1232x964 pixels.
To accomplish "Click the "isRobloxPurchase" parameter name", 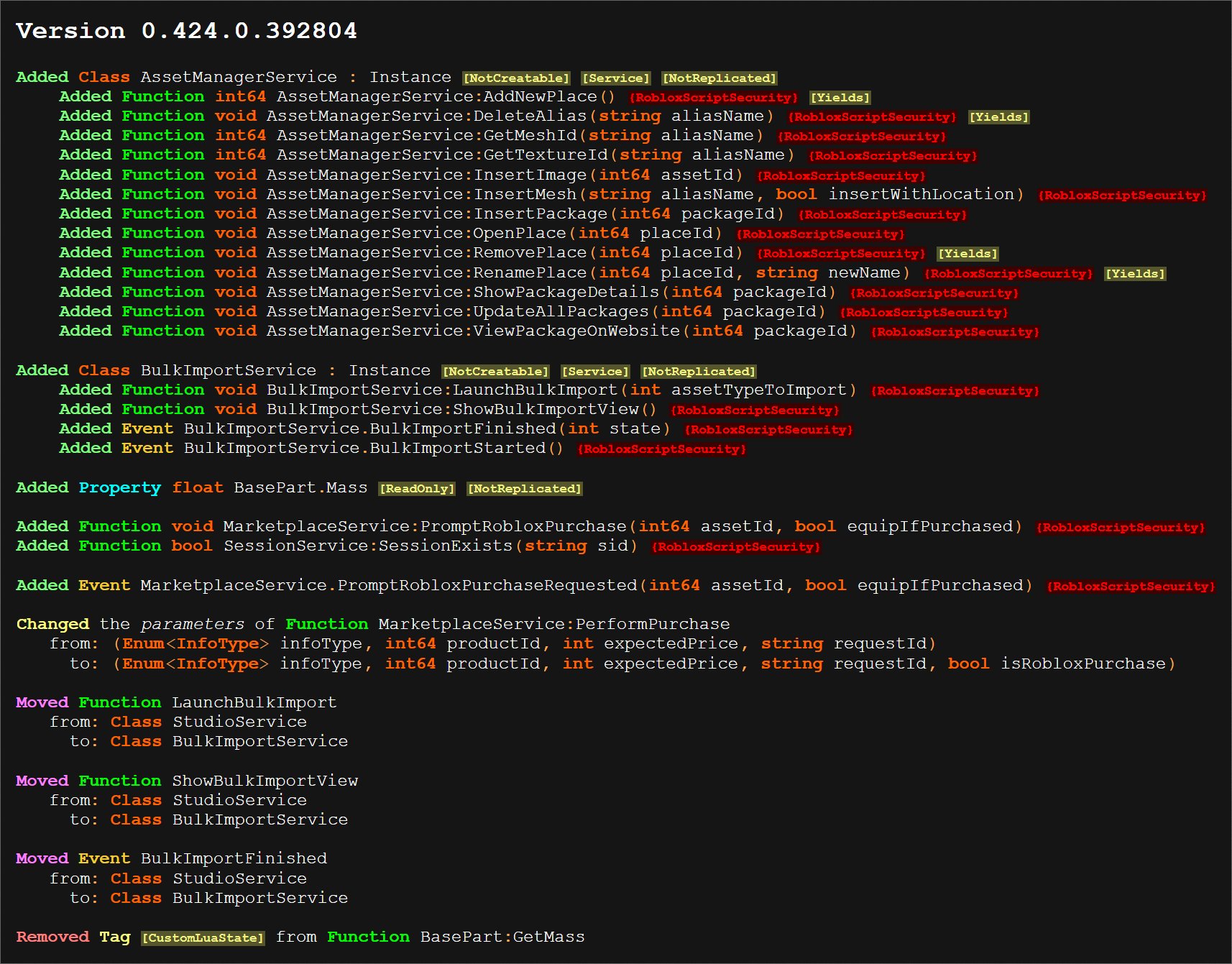I will tap(1083, 664).
